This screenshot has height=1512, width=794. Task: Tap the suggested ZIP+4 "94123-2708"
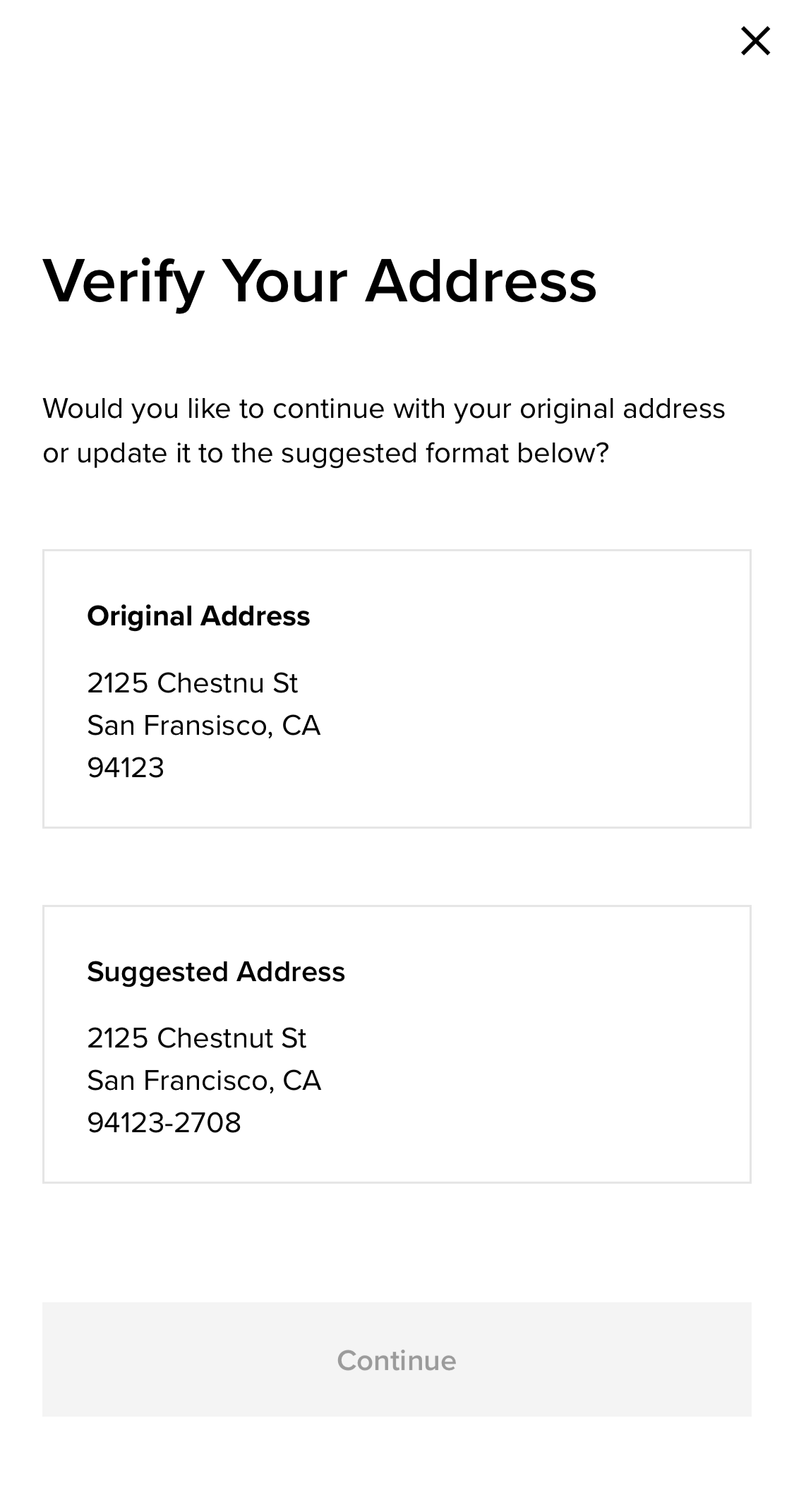(164, 1123)
